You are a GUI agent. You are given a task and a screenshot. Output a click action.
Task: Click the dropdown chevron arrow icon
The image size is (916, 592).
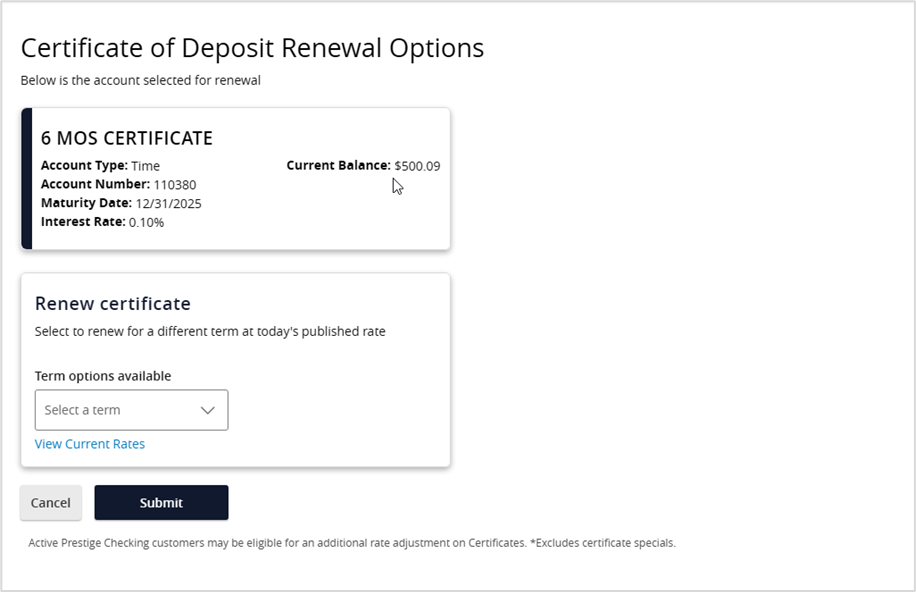coord(208,410)
